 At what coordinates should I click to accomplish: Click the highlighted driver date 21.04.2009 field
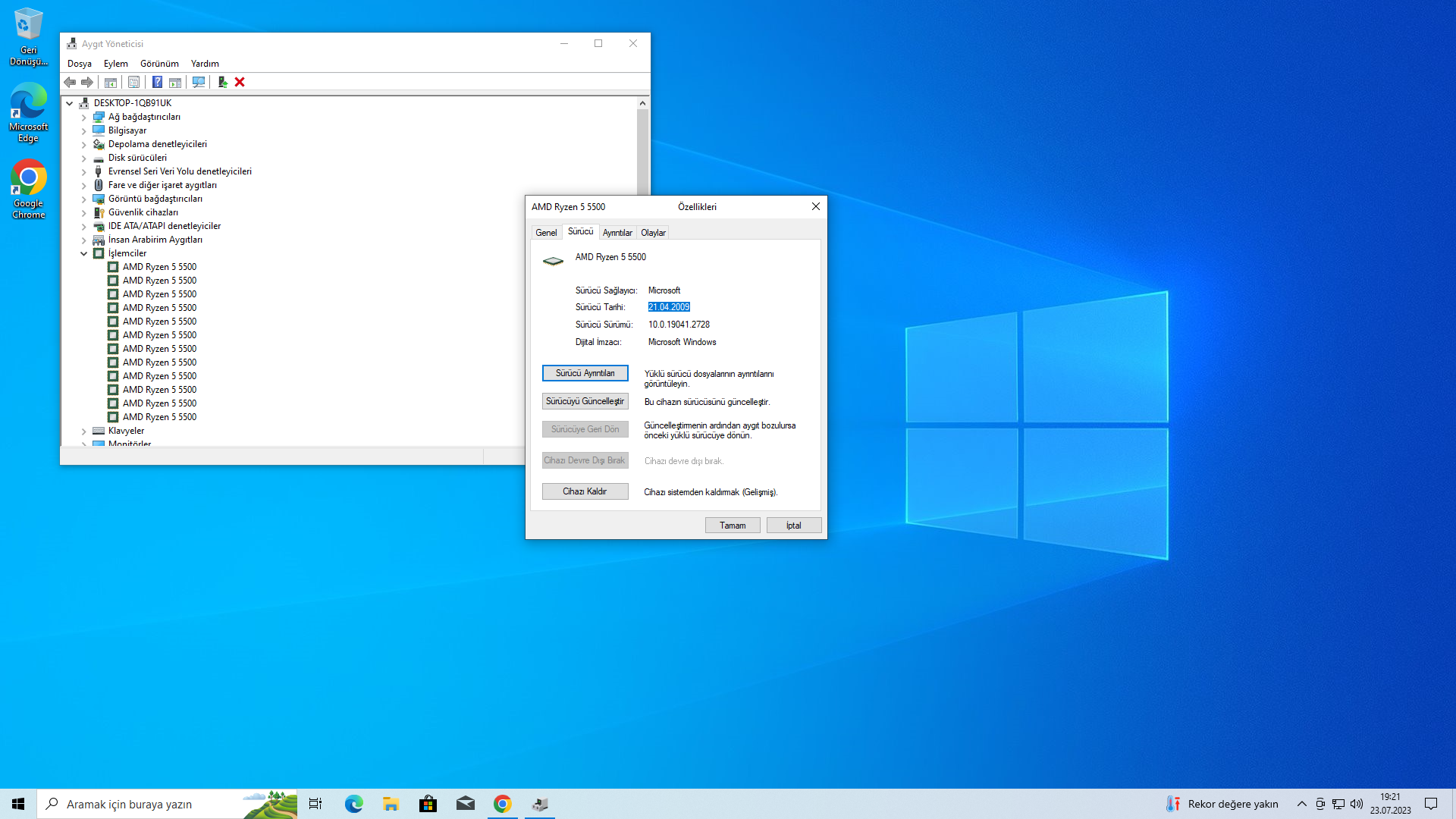click(669, 307)
